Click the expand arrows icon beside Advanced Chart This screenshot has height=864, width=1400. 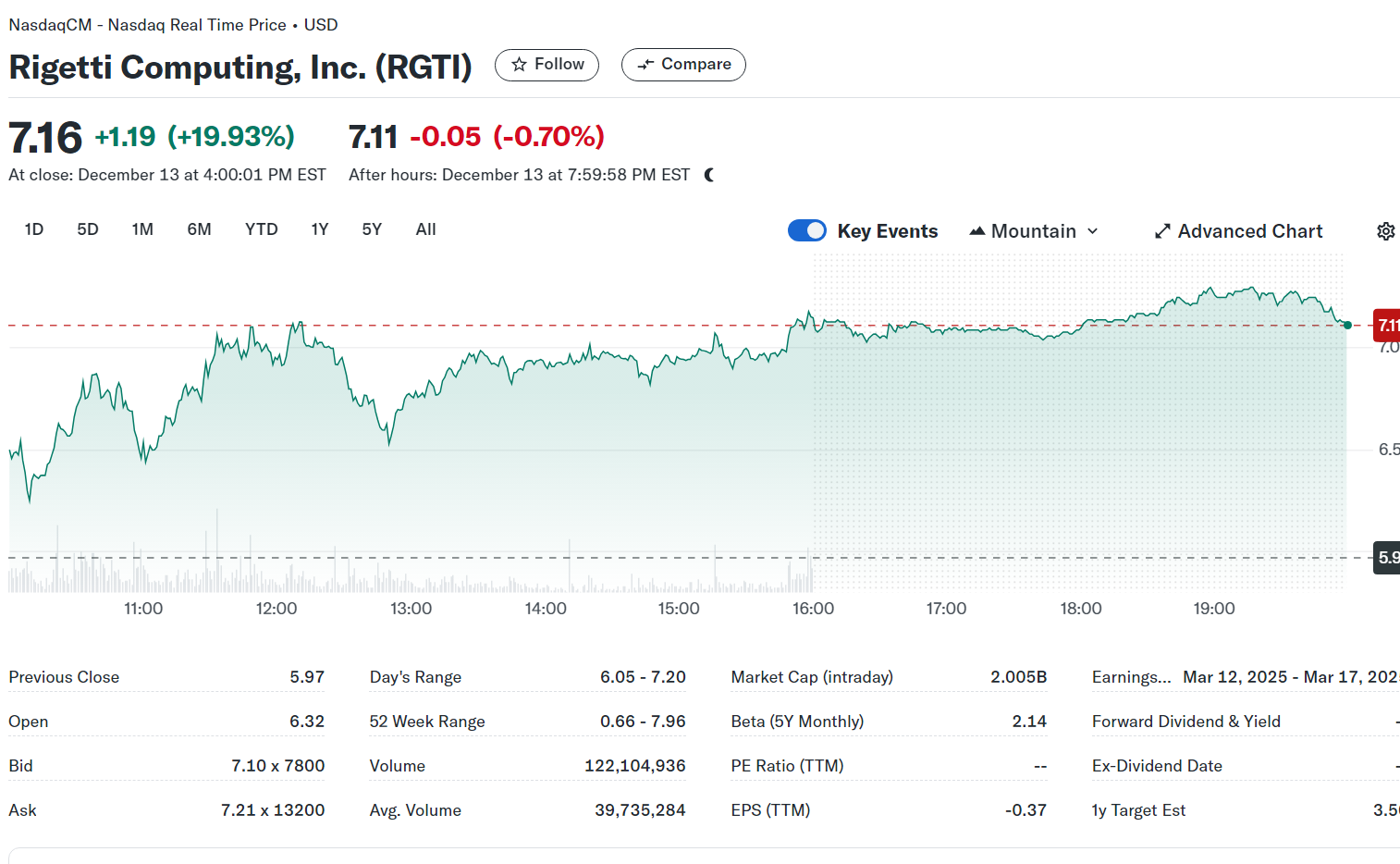pos(1162,231)
